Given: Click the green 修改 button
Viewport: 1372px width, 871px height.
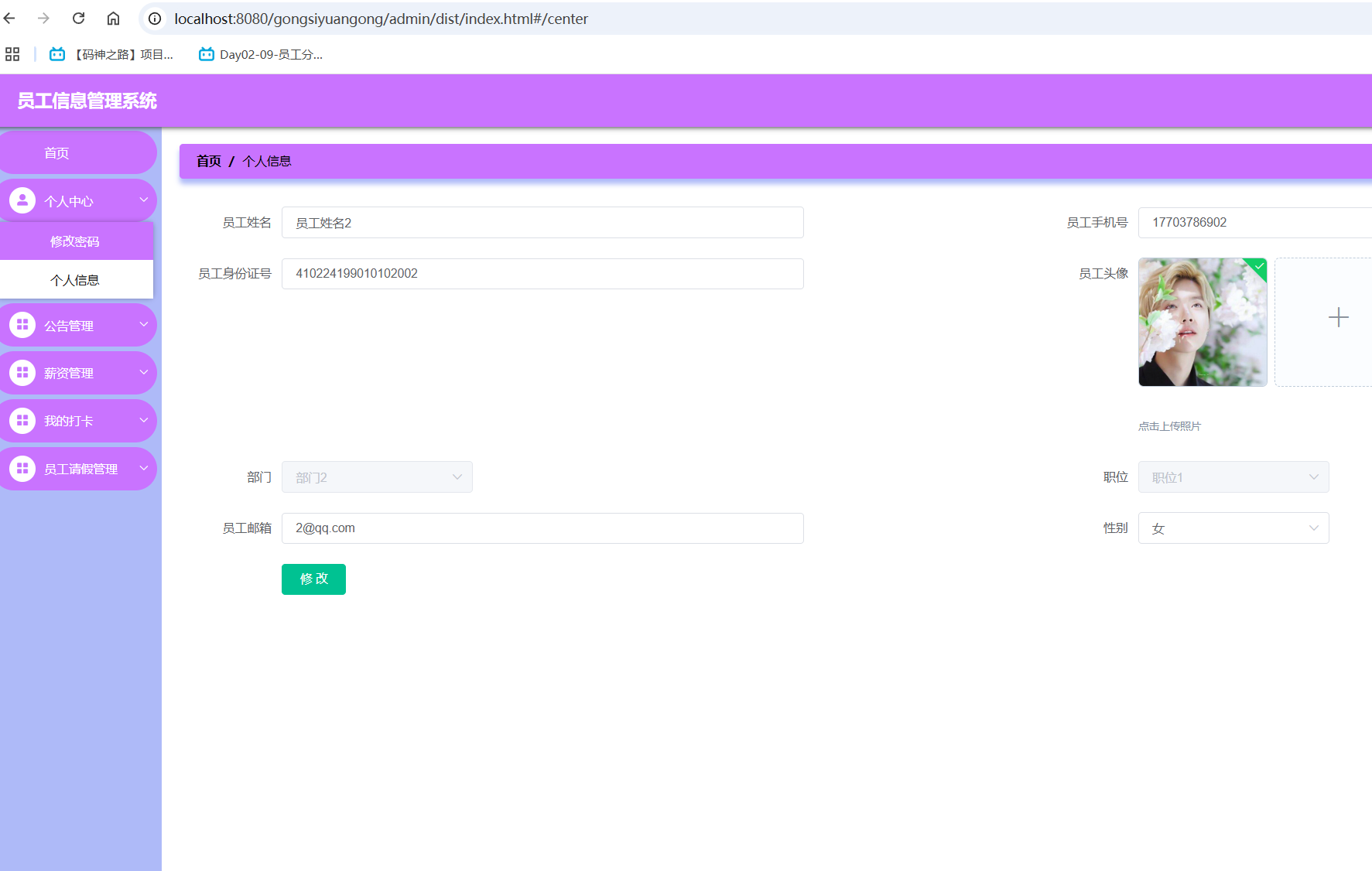Looking at the screenshot, I should pyautogui.click(x=313, y=579).
